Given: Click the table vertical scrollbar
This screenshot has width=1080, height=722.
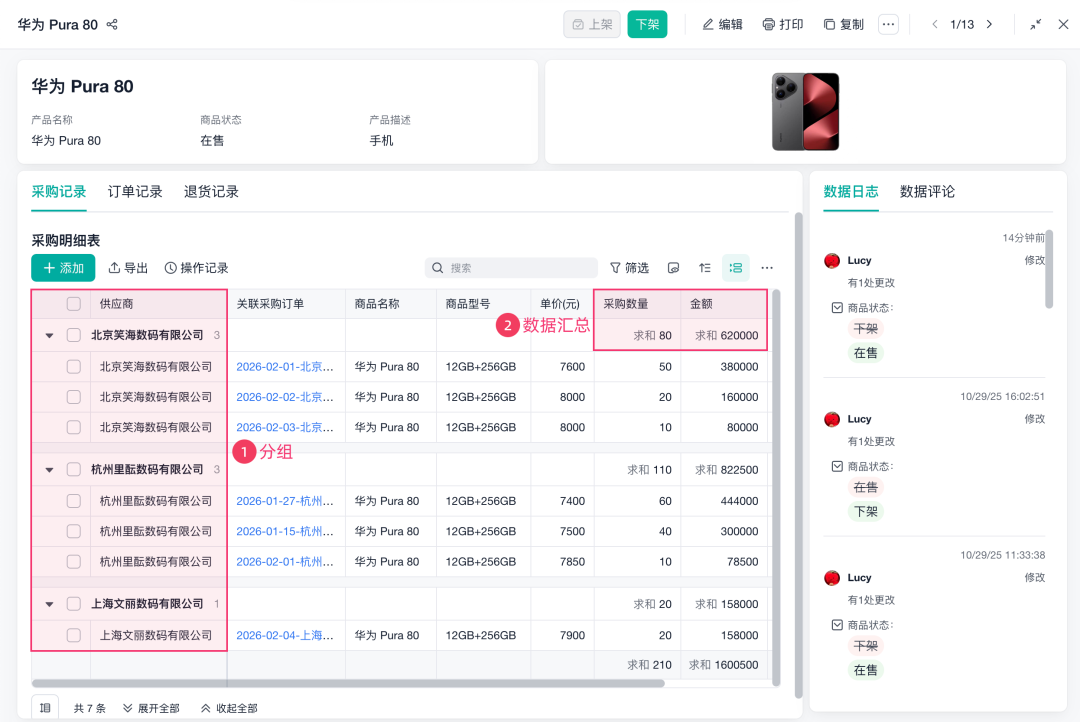Looking at the screenshot, I should tap(776, 487).
